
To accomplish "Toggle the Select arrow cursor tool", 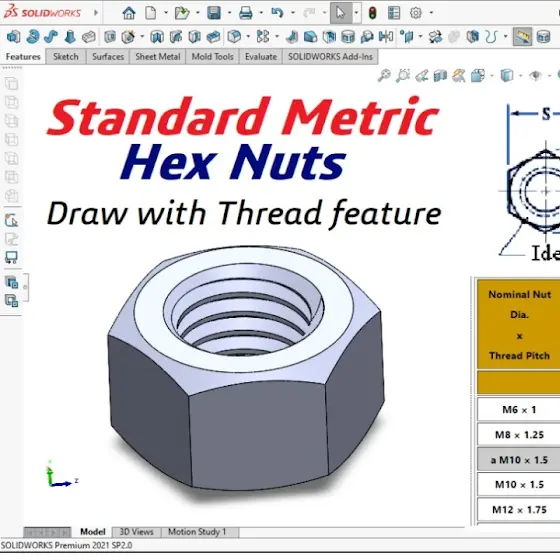I will (341, 13).
